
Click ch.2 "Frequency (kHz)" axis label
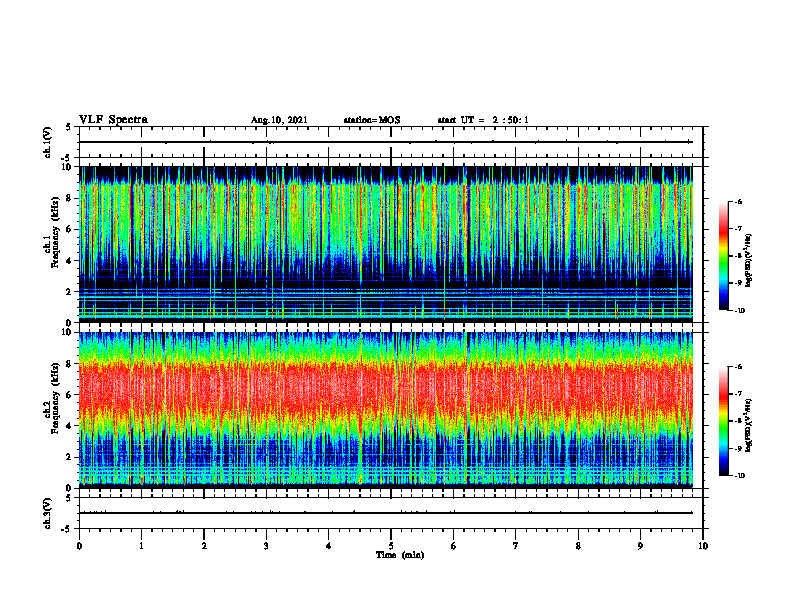55,398
